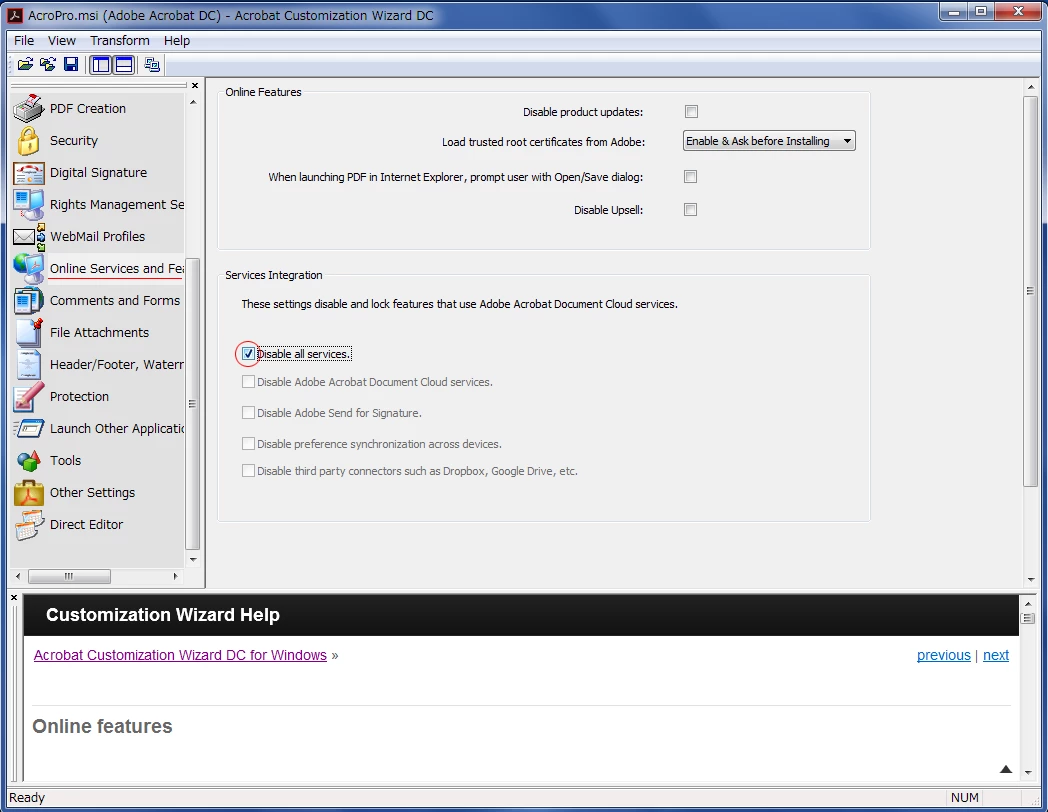Click the Header/Footer Watermark icon
This screenshot has width=1048, height=812.
pyautogui.click(x=29, y=364)
